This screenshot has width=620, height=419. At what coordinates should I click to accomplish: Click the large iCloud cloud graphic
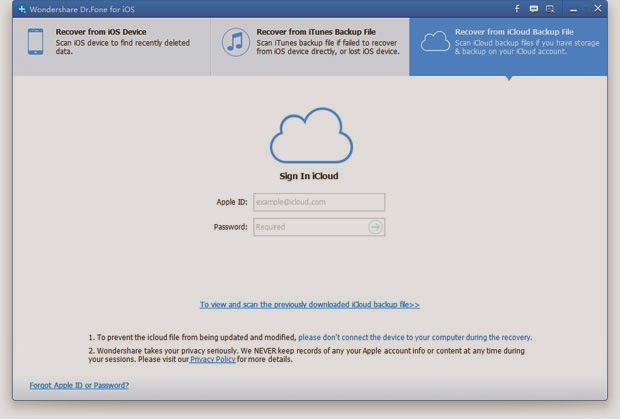[311, 135]
